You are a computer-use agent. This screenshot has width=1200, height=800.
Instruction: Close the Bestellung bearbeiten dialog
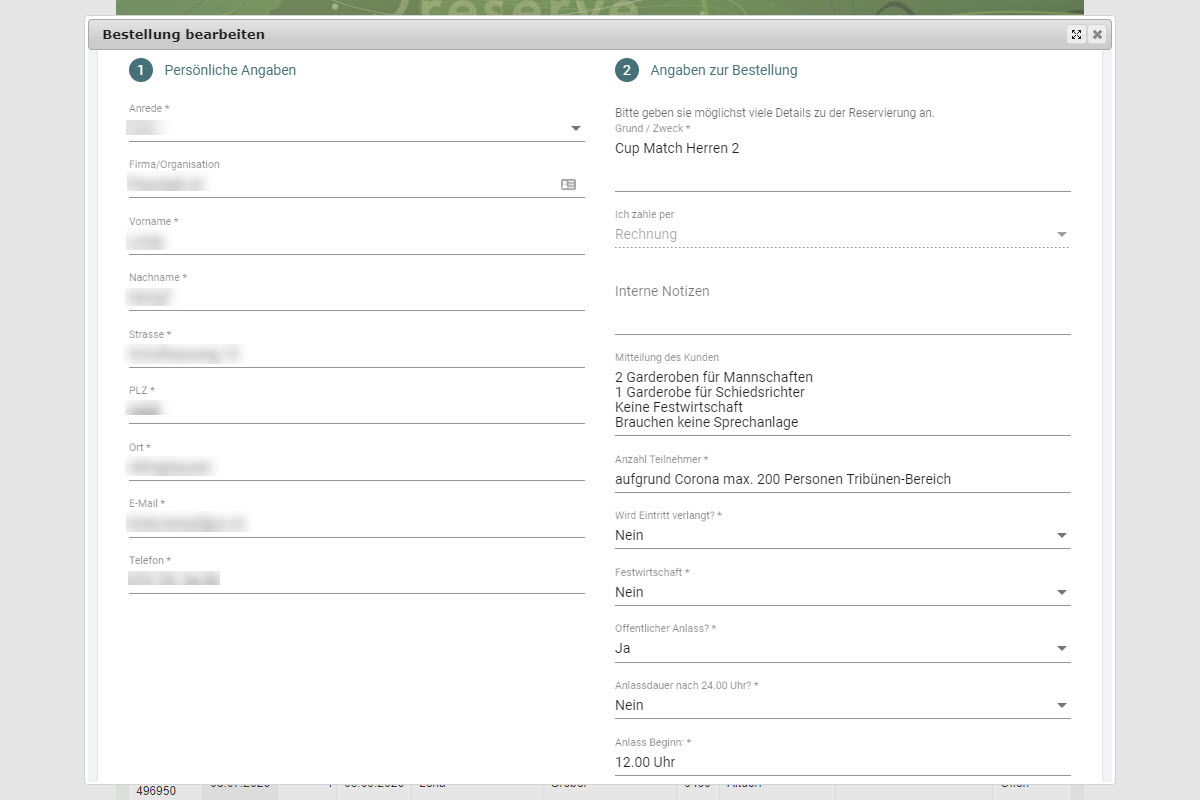(1097, 35)
